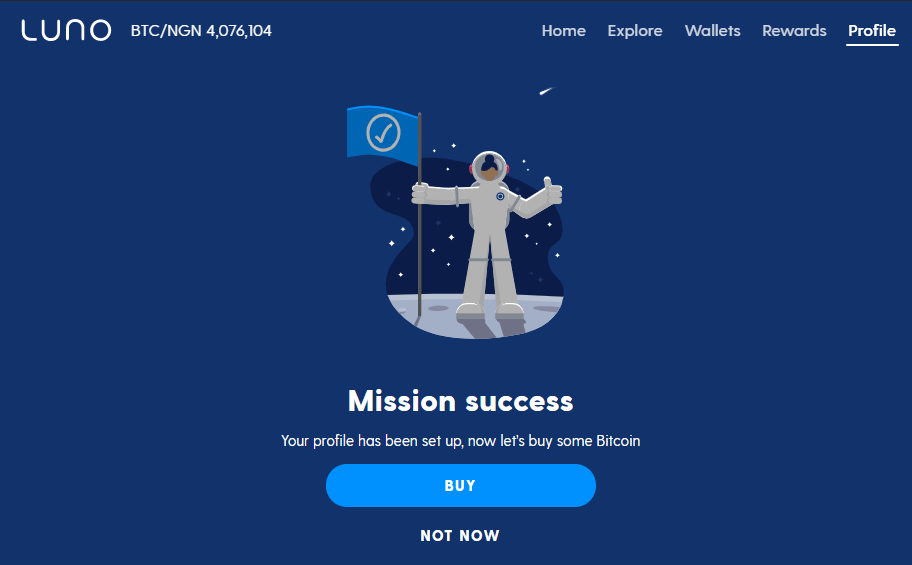Click the astronaut's helmet

489,167
